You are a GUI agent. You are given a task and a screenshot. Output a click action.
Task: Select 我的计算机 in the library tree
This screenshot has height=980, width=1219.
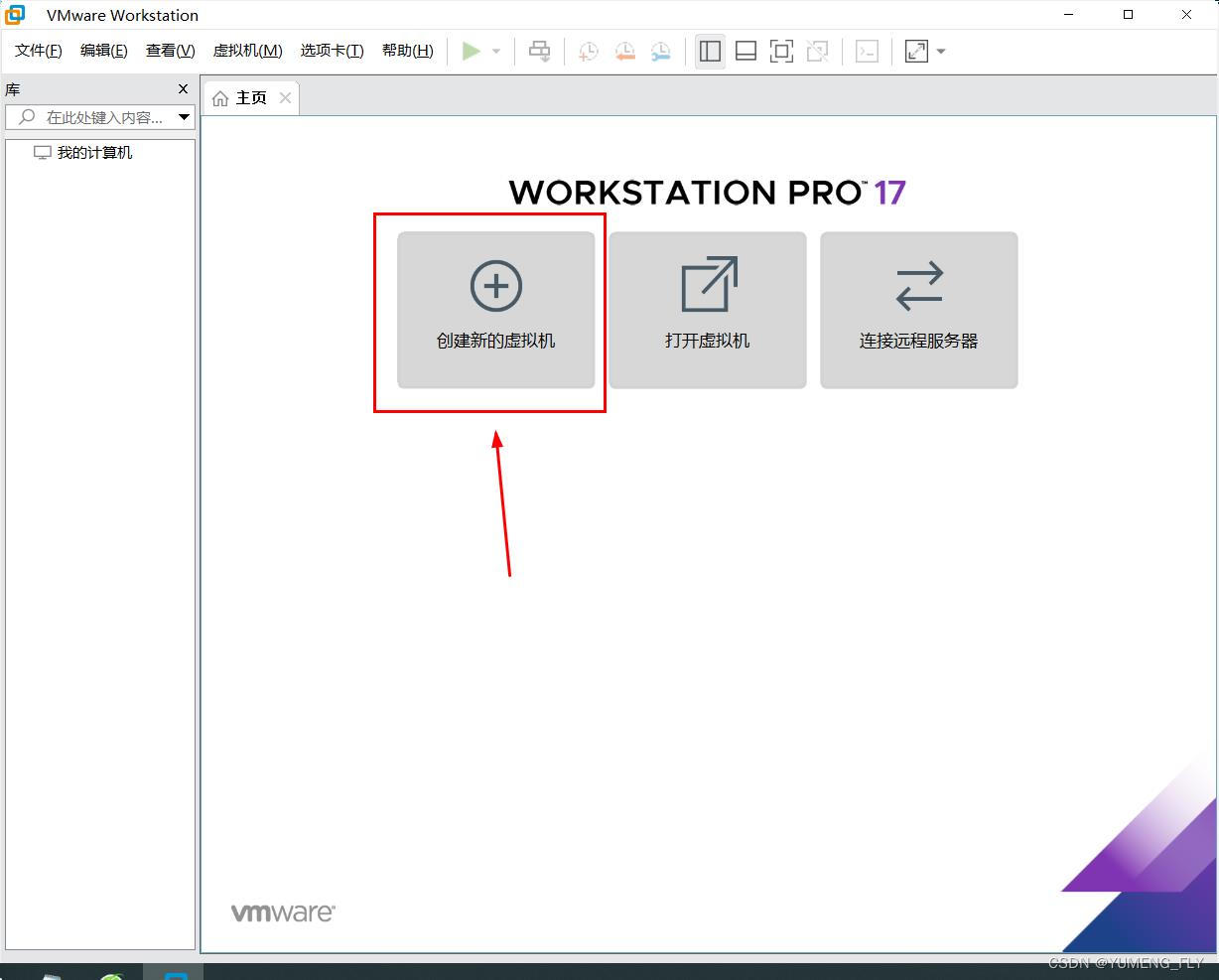pos(94,153)
